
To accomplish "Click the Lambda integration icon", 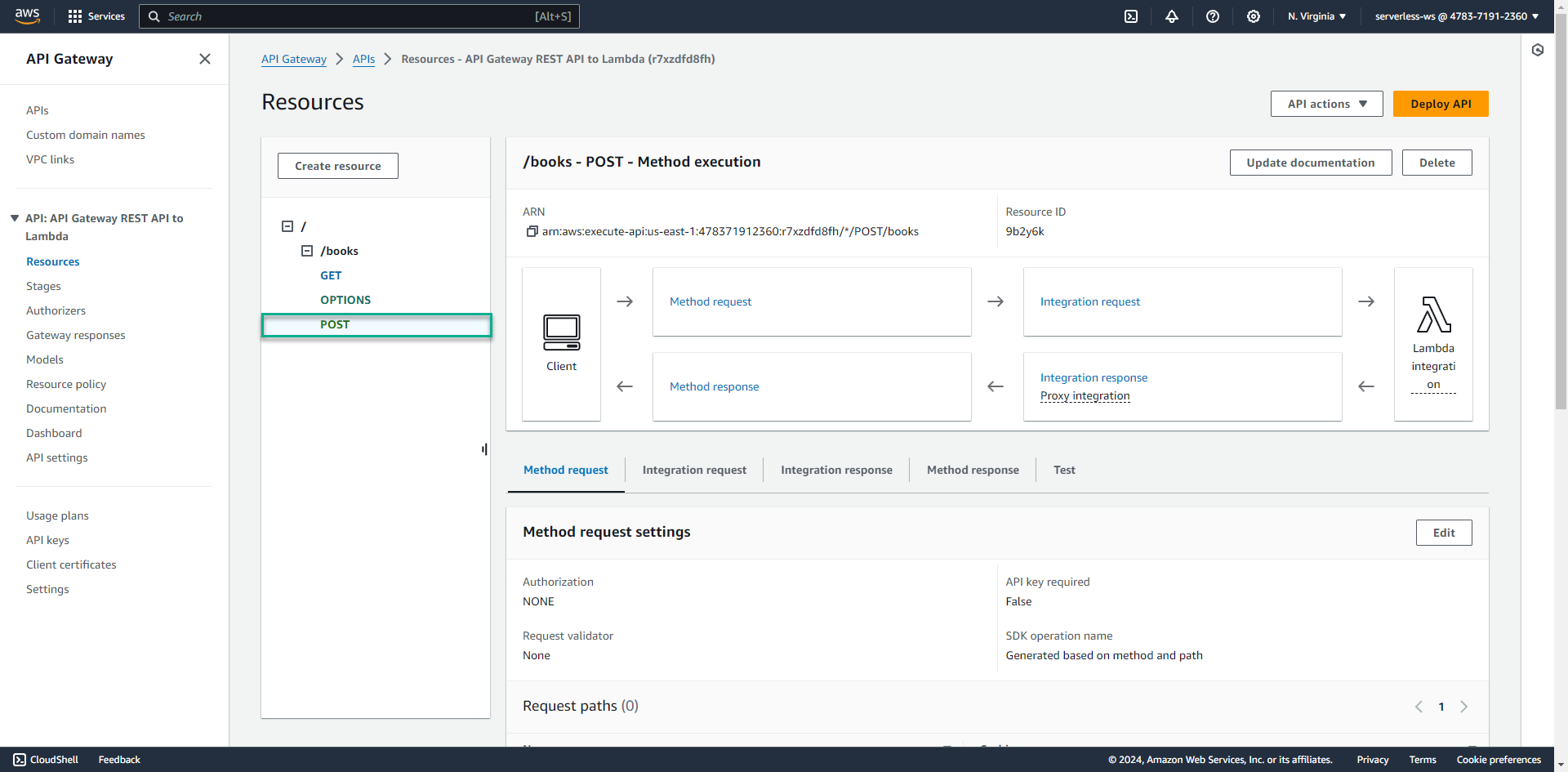I will 1434,315.
